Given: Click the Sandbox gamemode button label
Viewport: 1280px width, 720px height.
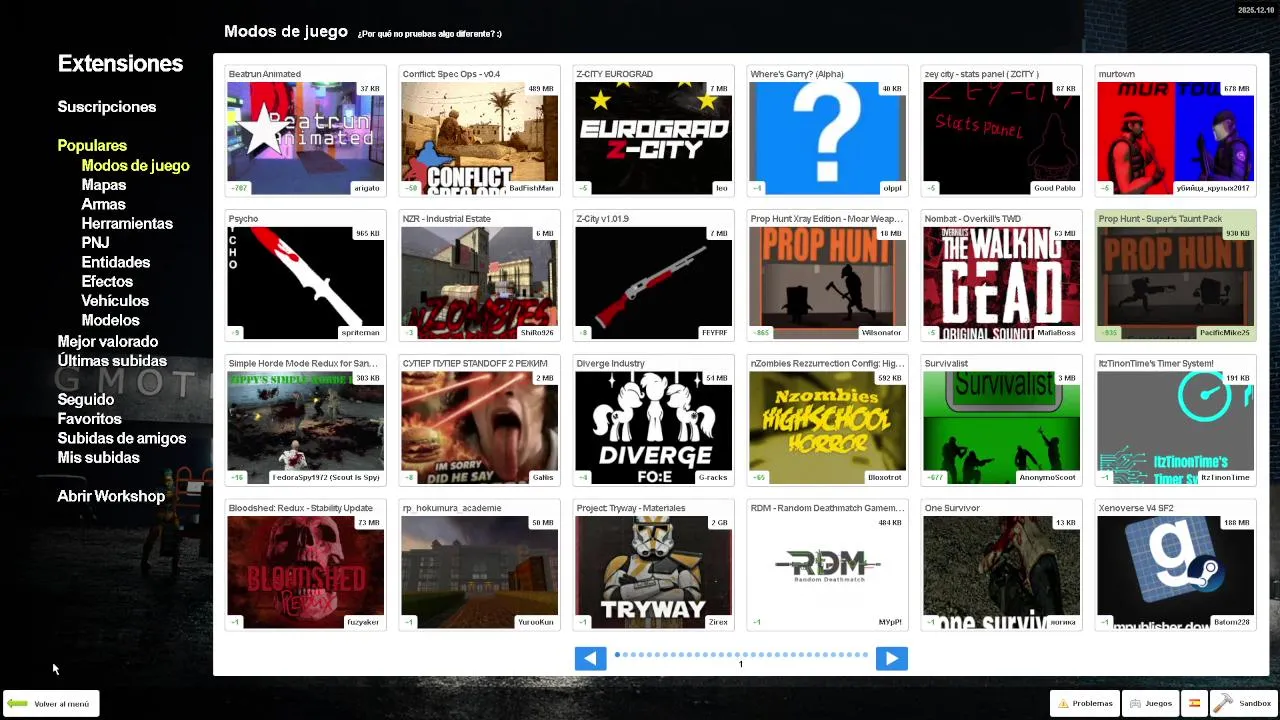Looking at the screenshot, I should (x=1255, y=704).
